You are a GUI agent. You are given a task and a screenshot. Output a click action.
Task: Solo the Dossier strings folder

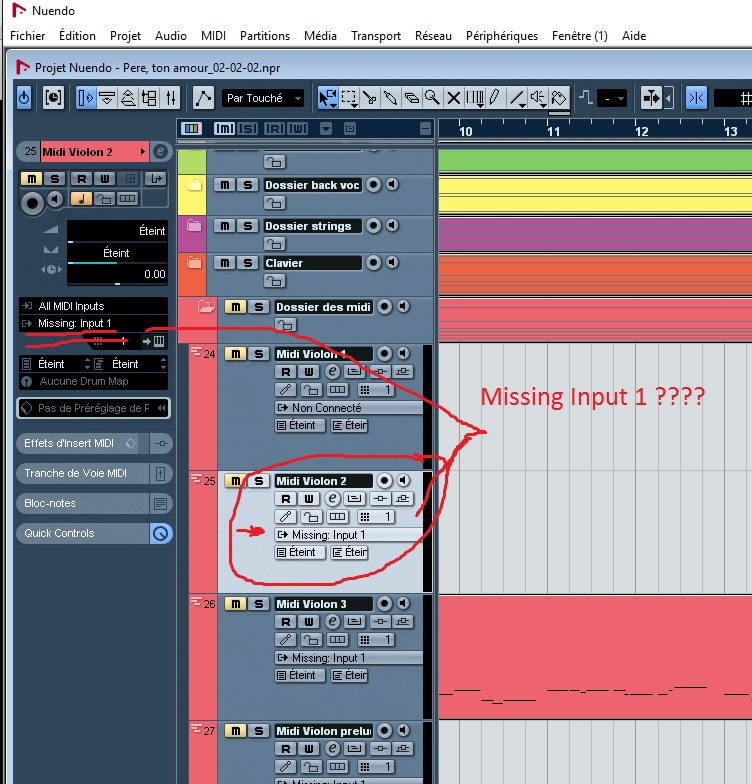pyautogui.click(x=248, y=226)
